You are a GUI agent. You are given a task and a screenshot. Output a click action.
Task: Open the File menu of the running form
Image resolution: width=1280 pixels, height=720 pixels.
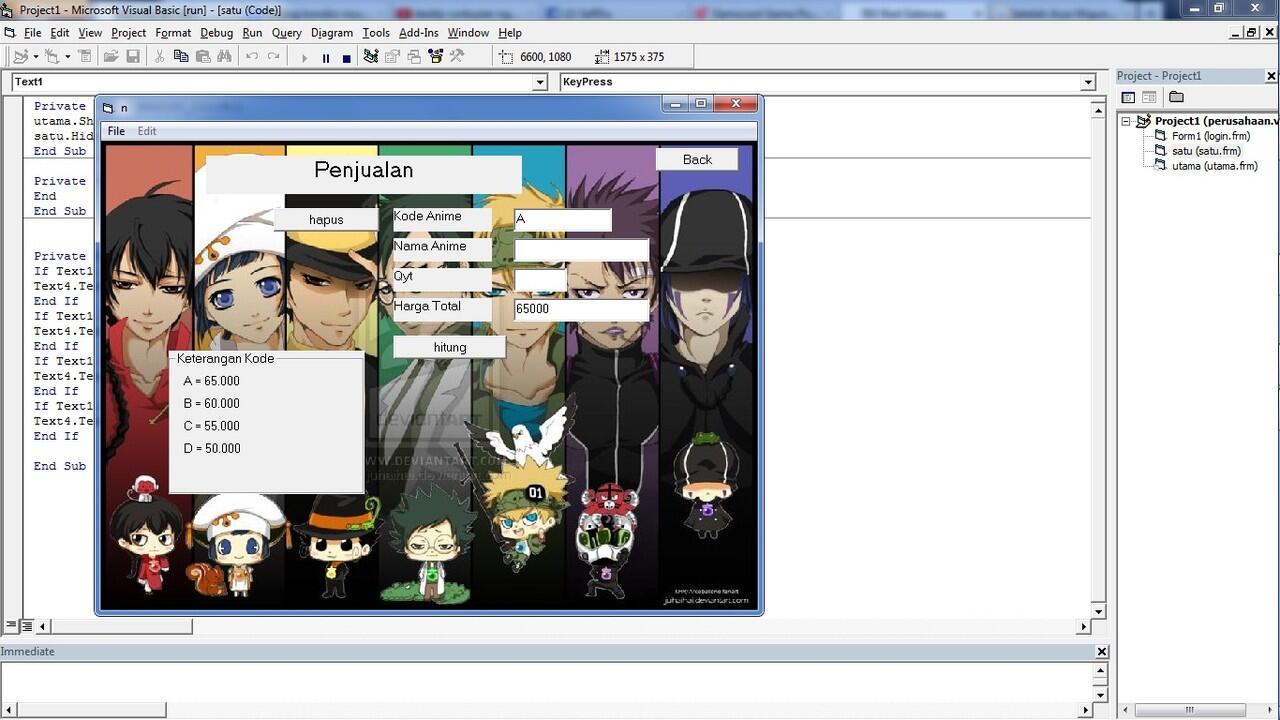(116, 131)
